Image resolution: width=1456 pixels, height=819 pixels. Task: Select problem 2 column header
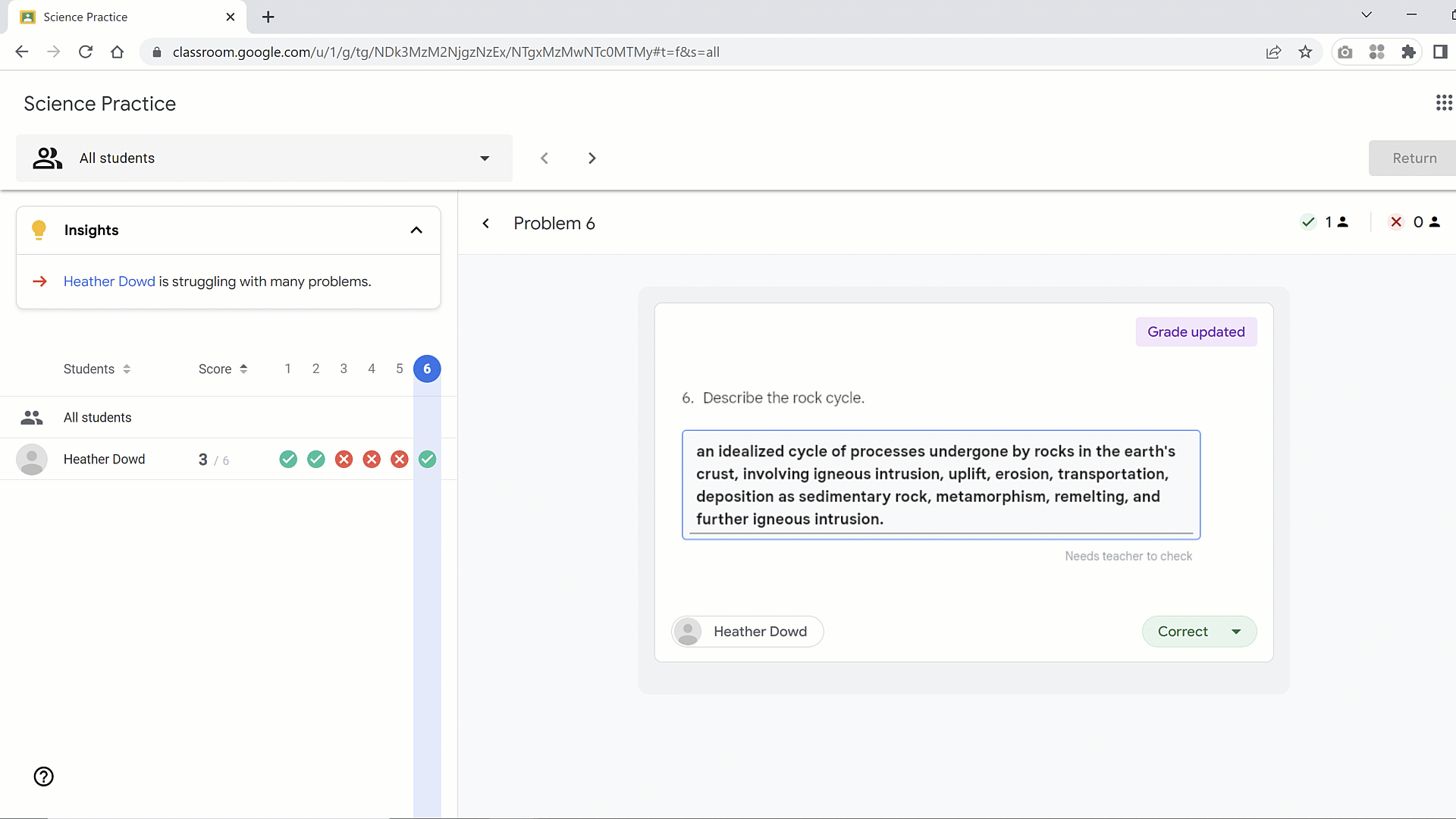click(x=316, y=369)
